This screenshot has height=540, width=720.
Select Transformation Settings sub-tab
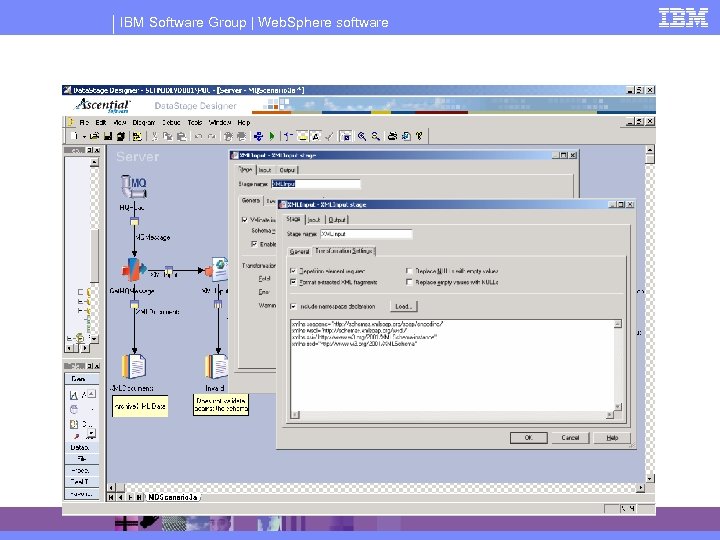tap(344, 251)
